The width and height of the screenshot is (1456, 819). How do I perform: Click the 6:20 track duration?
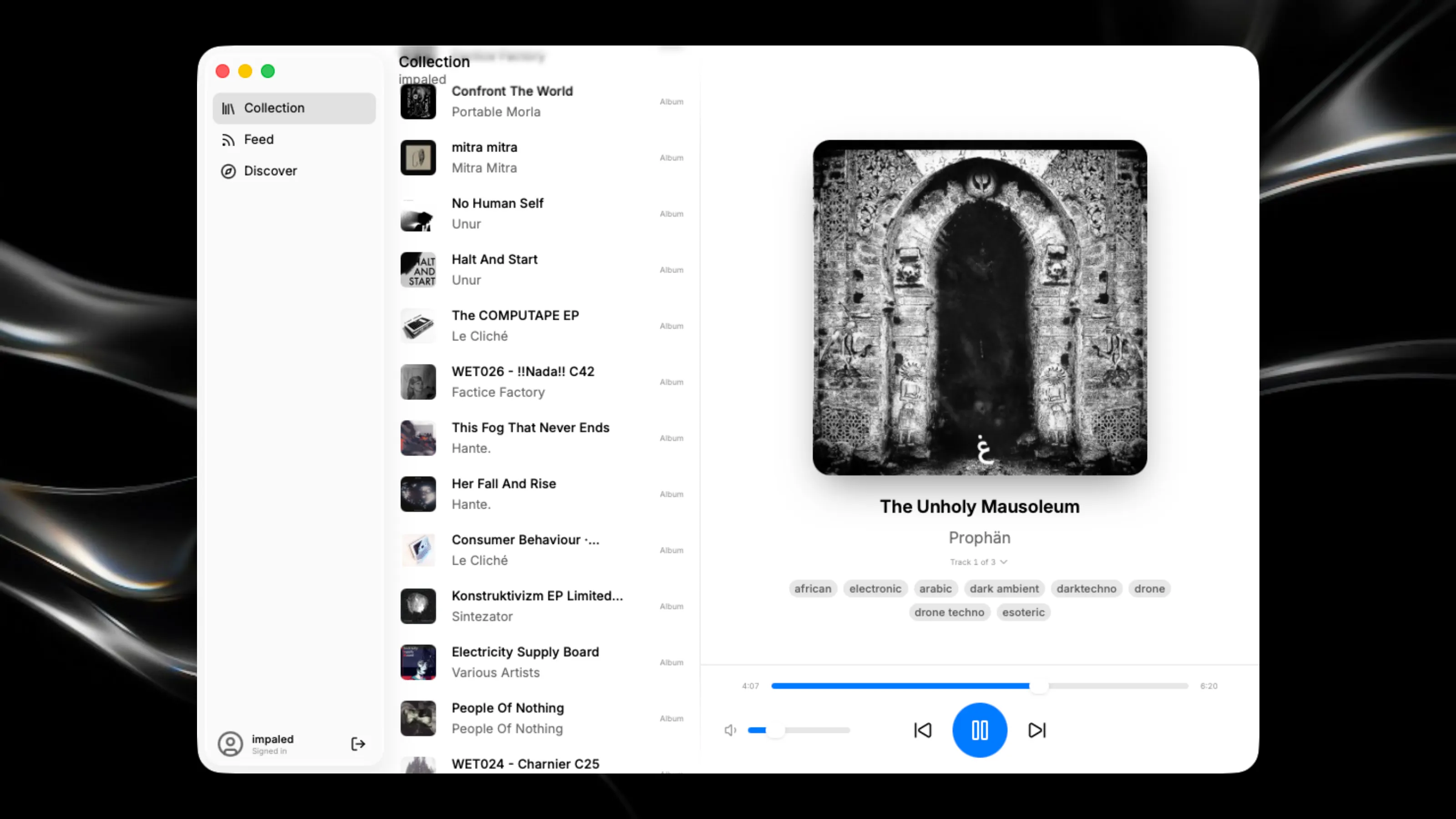point(1209,686)
